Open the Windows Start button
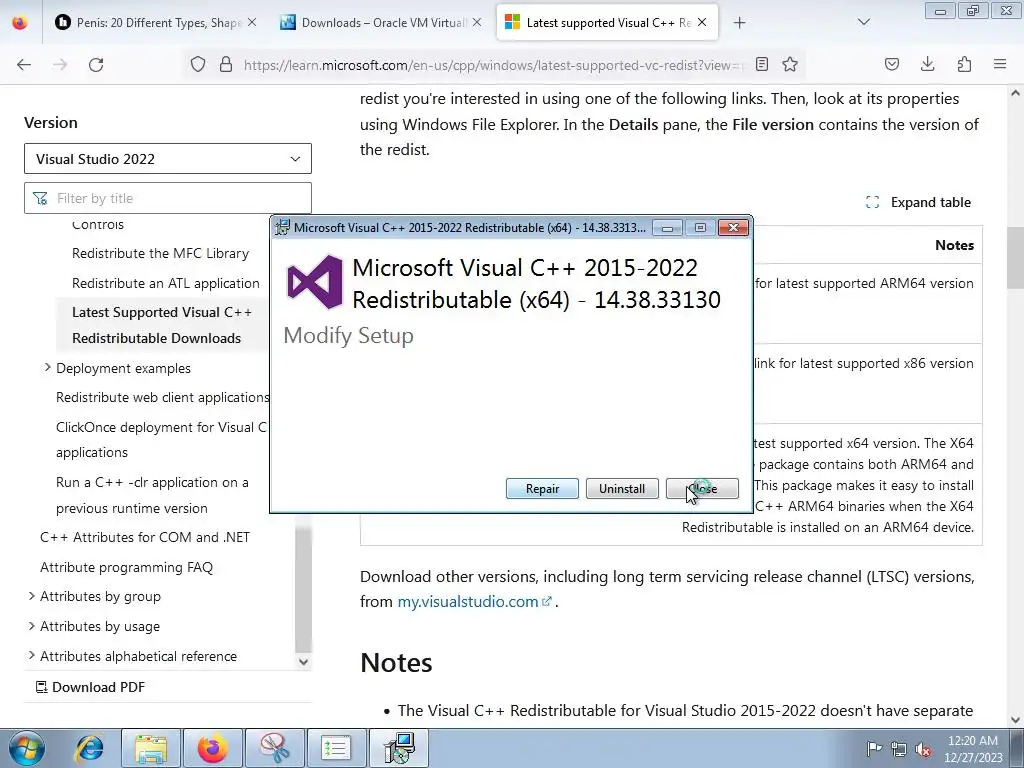This screenshot has height=768, width=1024. pos(26,748)
